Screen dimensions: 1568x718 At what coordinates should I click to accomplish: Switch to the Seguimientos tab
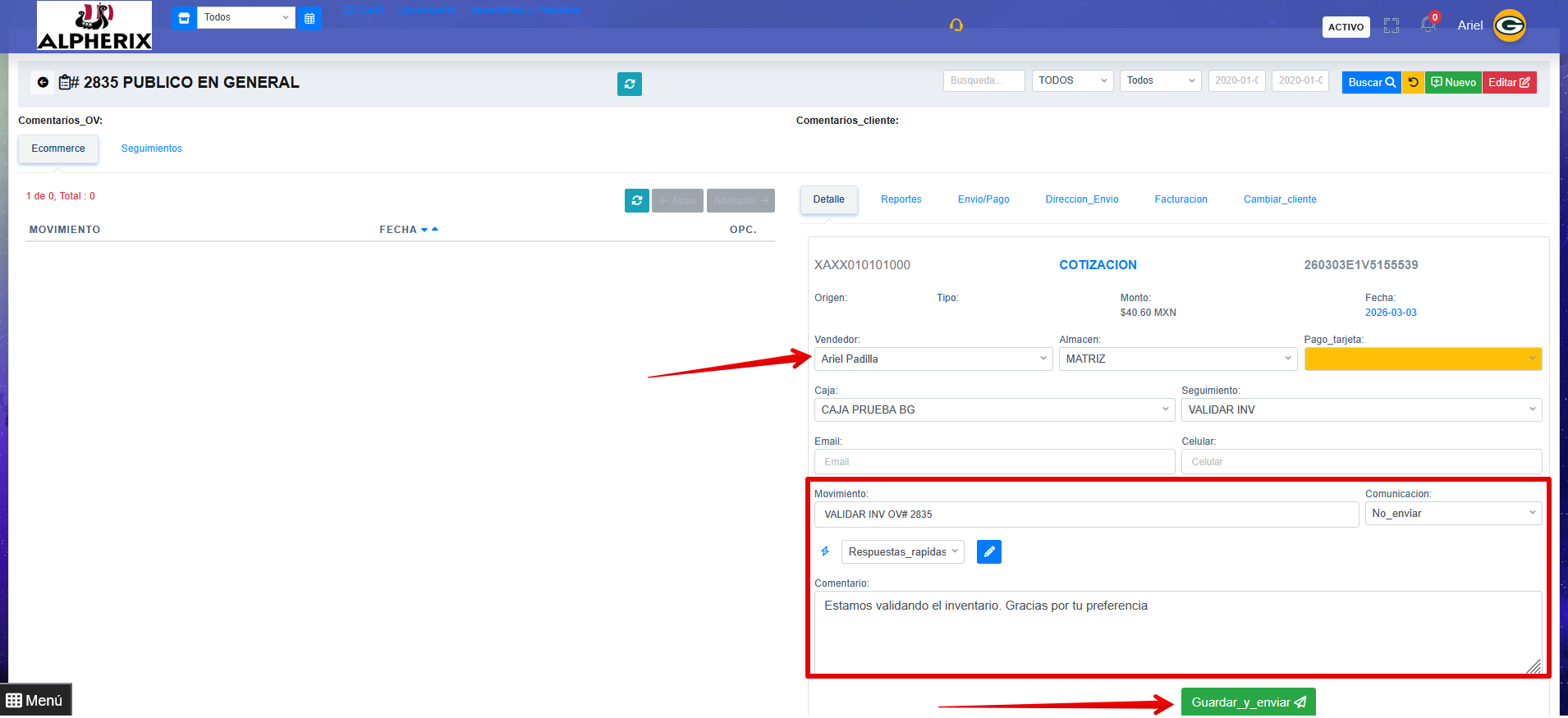(152, 149)
